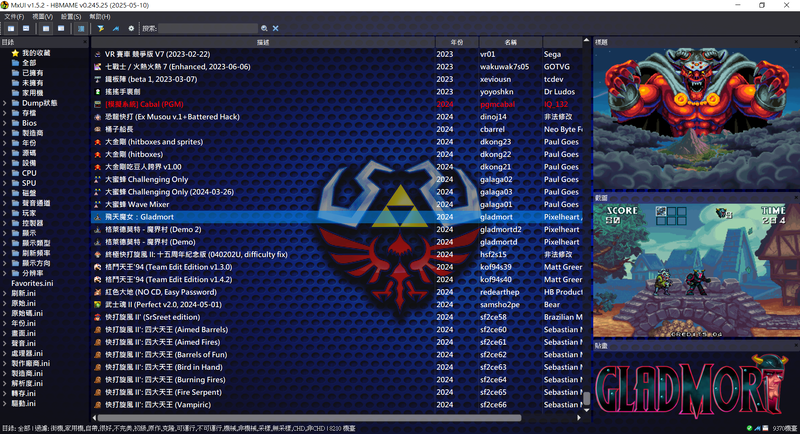Viewport: 800px width, 434px height.
Task: Click the 紅色大地 (NO CD) game icon
Action: 97,292
